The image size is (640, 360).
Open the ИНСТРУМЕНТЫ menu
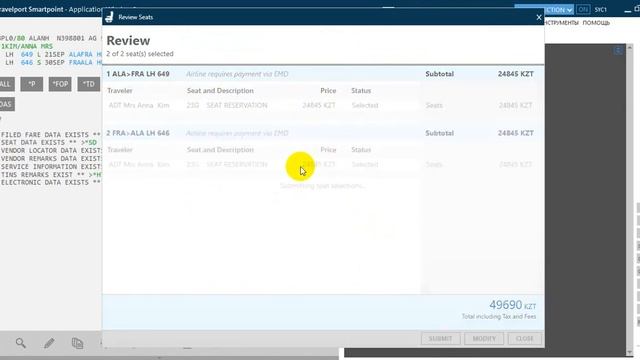(x=561, y=23)
